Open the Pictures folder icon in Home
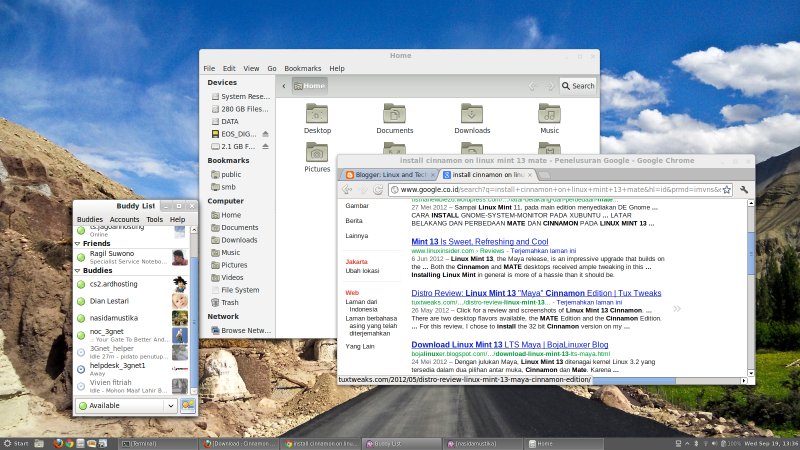This screenshot has width=800, height=450. tap(317, 157)
